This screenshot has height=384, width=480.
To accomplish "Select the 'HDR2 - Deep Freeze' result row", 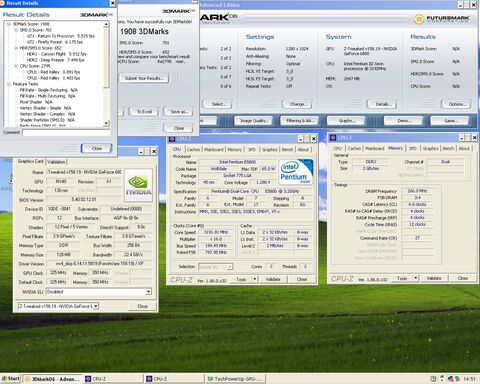I will 56,60.
